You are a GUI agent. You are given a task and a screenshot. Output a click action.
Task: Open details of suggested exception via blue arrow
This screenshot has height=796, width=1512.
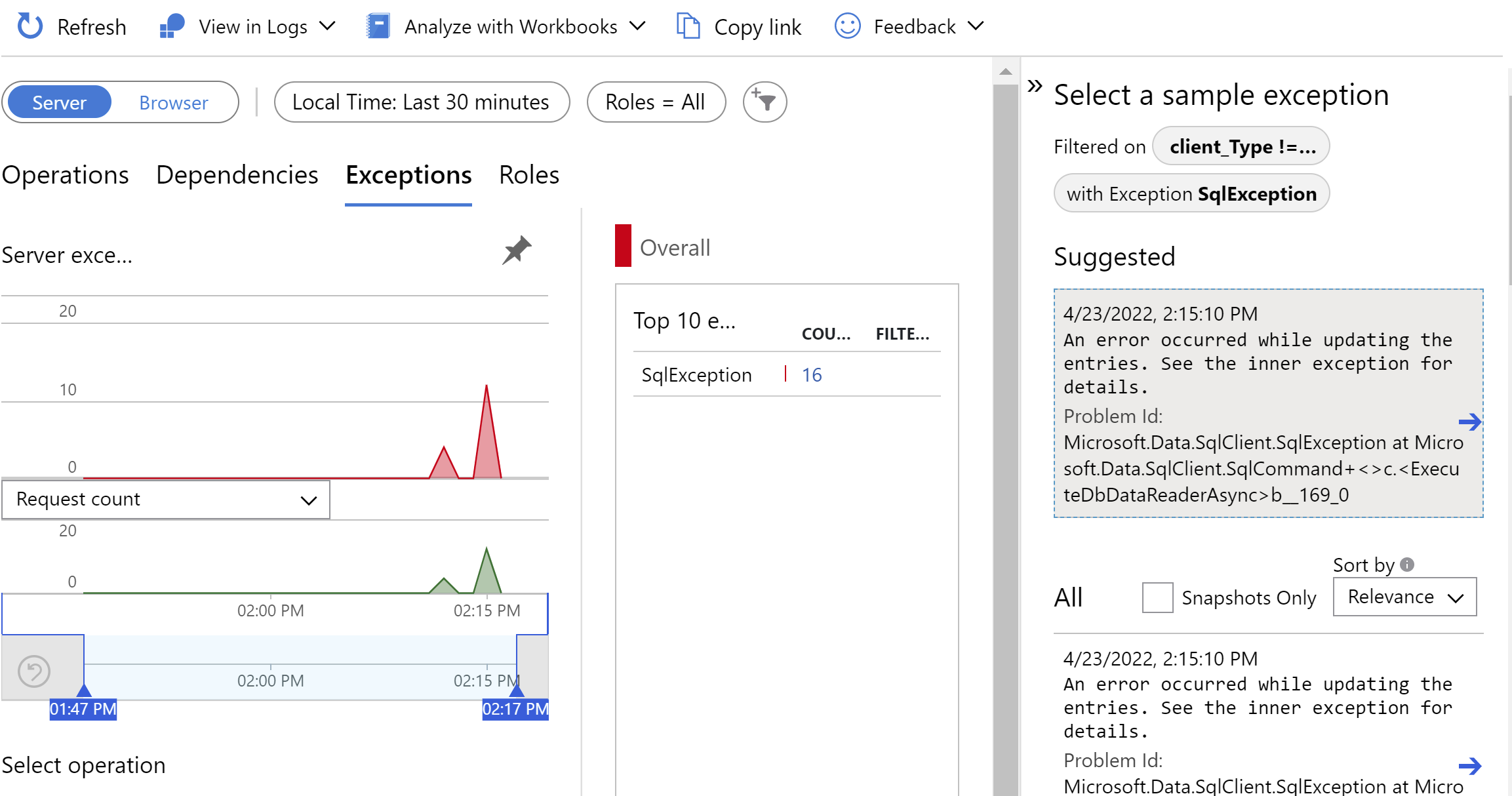(1471, 422)
